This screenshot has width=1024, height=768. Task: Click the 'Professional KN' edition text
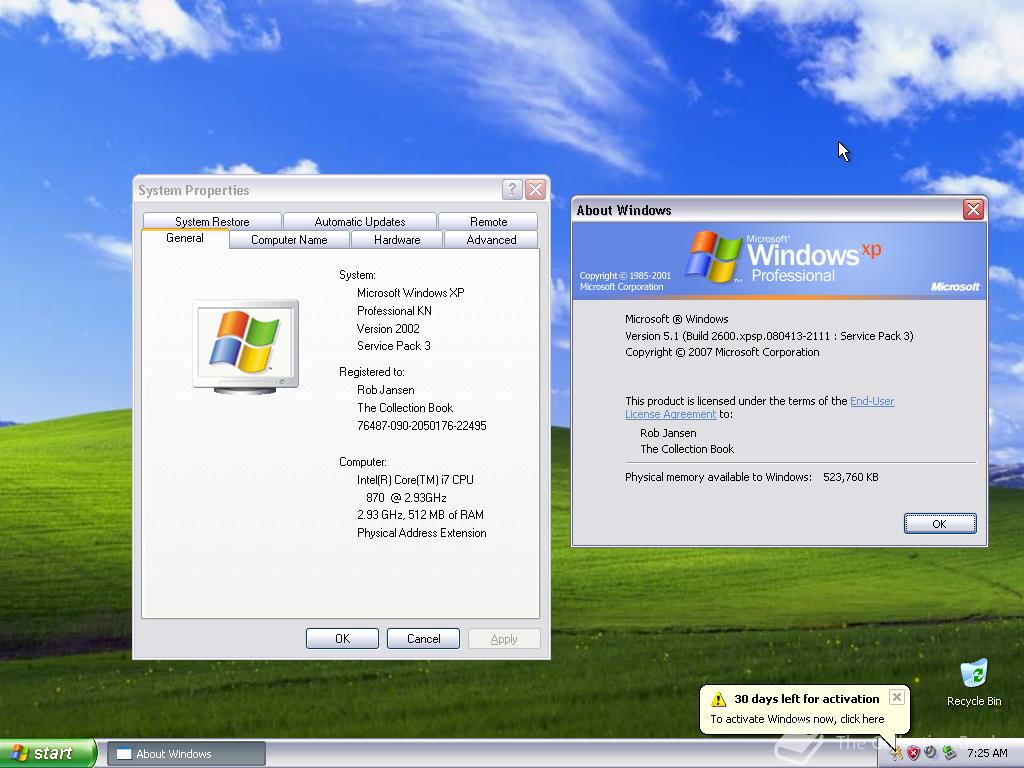coord(394,311)
